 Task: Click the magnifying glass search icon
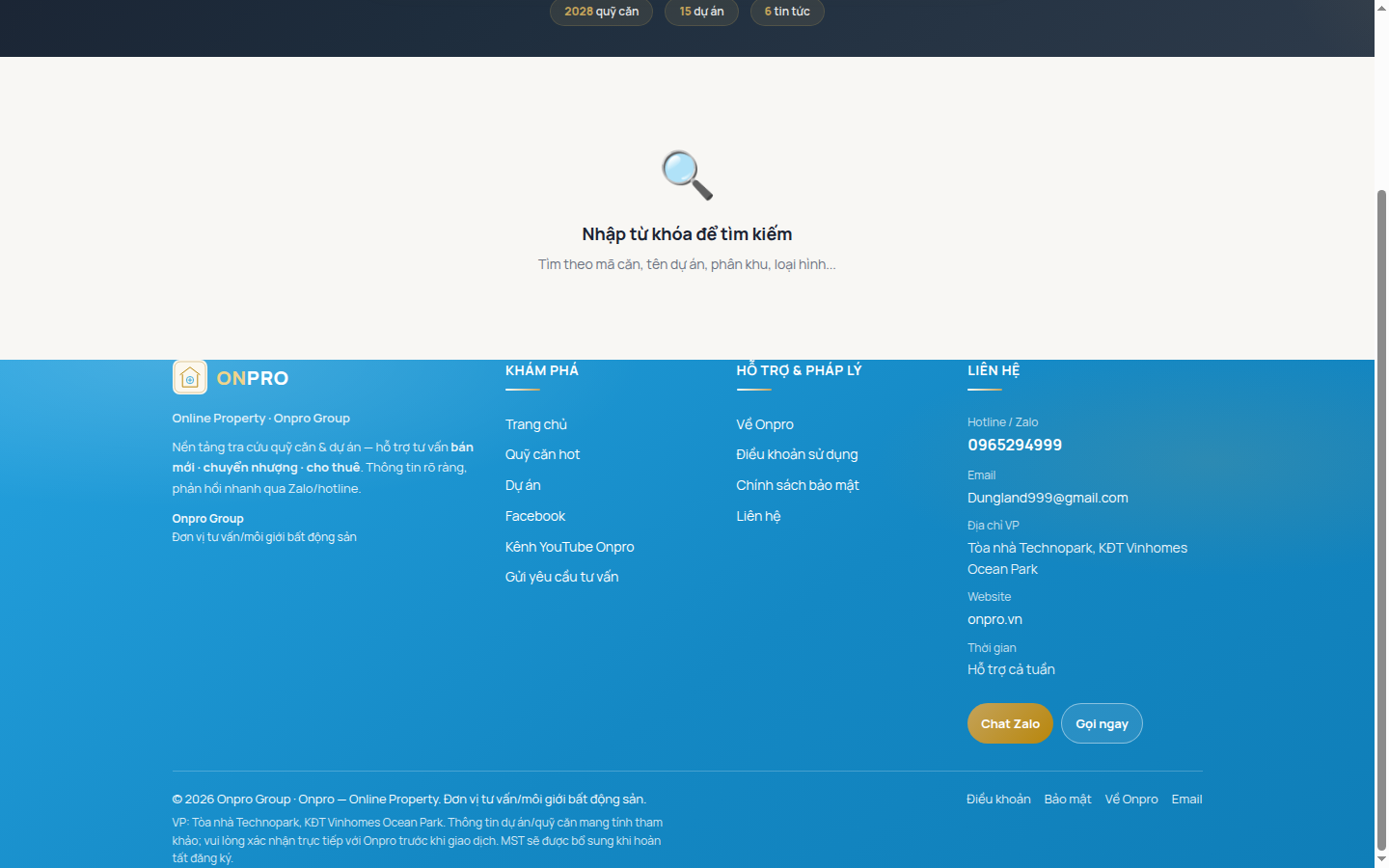687,175
